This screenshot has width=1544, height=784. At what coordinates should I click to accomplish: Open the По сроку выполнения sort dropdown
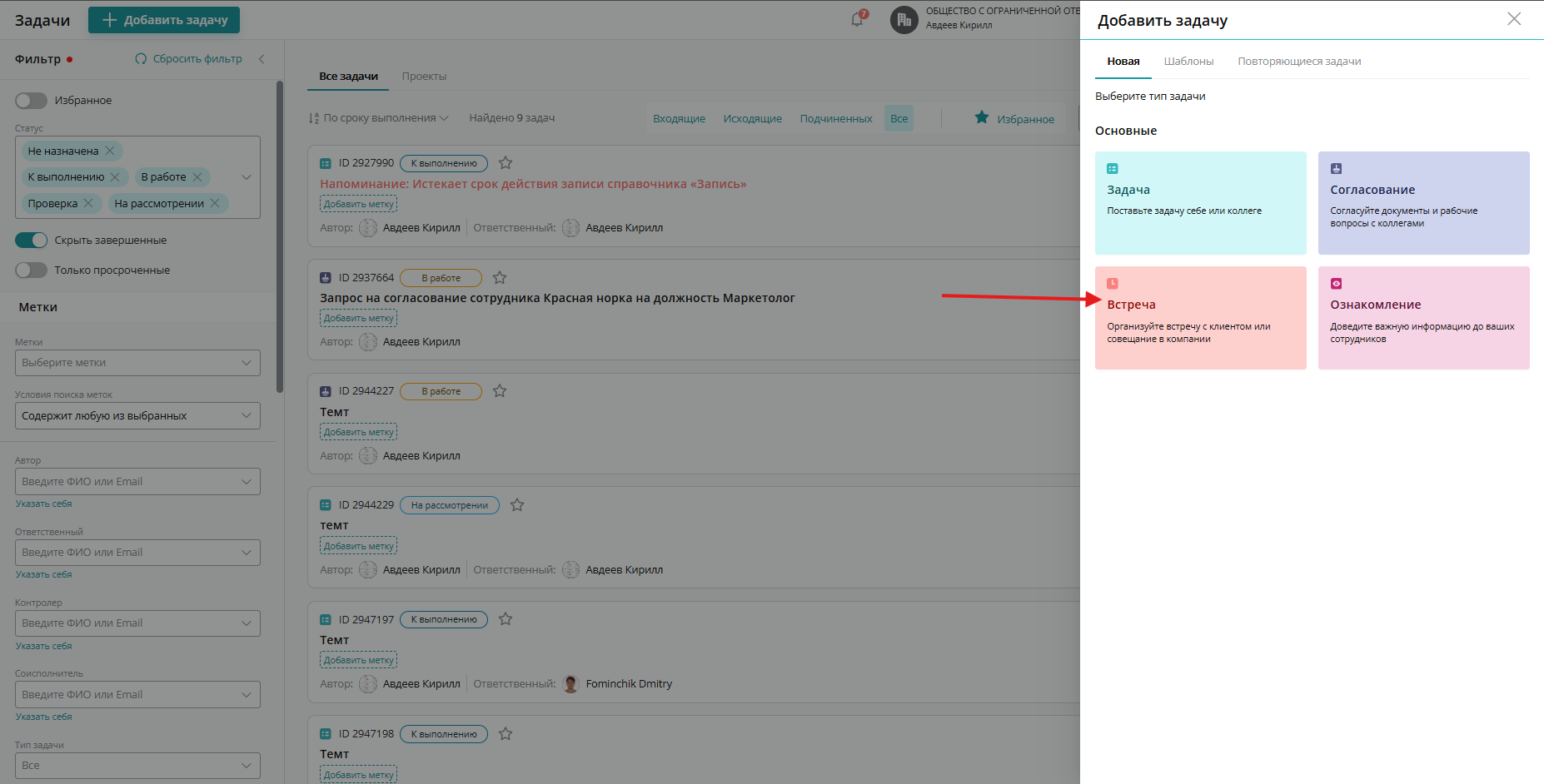point(386,118)
